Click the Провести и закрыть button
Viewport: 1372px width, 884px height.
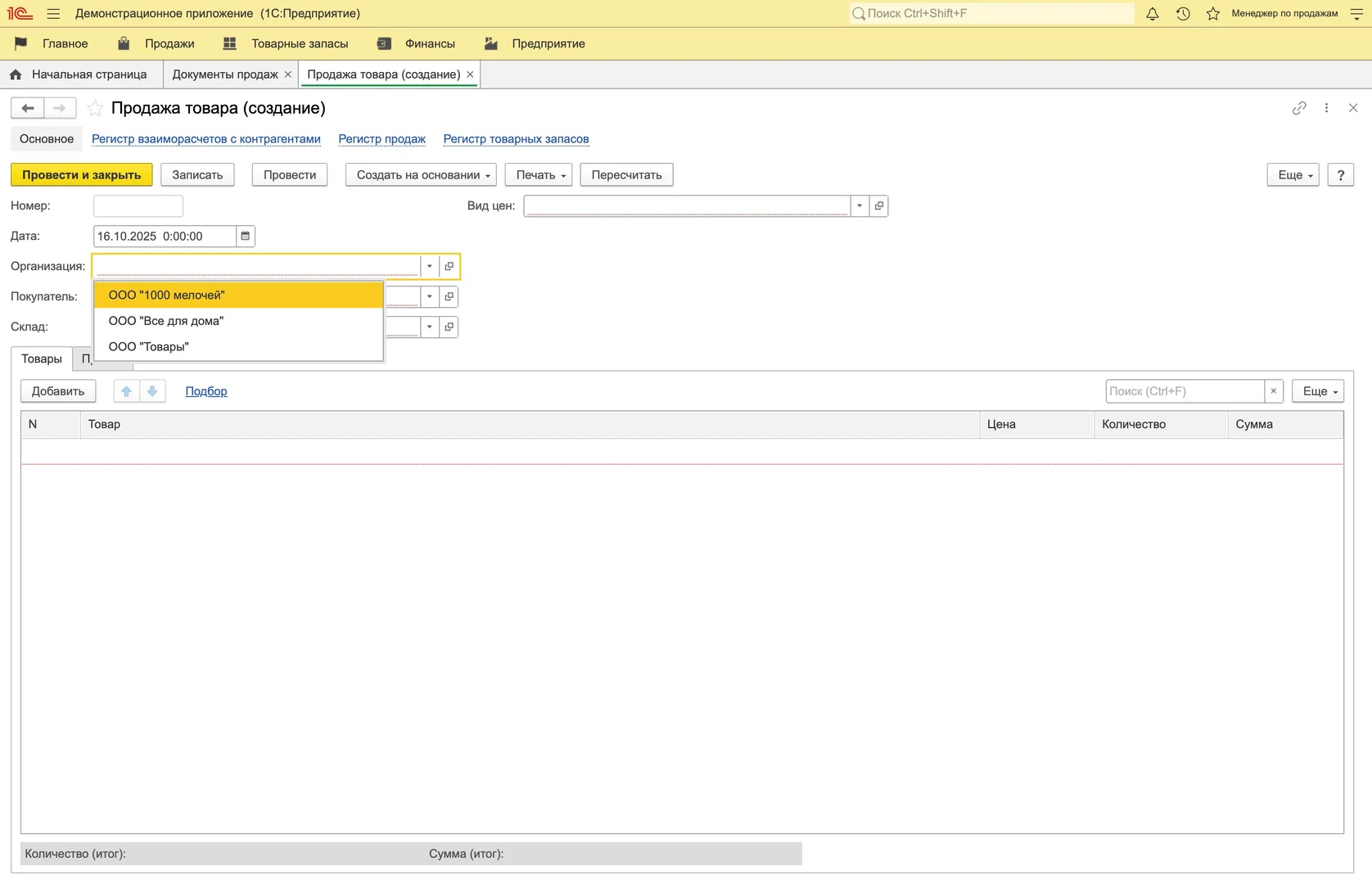pyautogui.click(x=81, y=175)
